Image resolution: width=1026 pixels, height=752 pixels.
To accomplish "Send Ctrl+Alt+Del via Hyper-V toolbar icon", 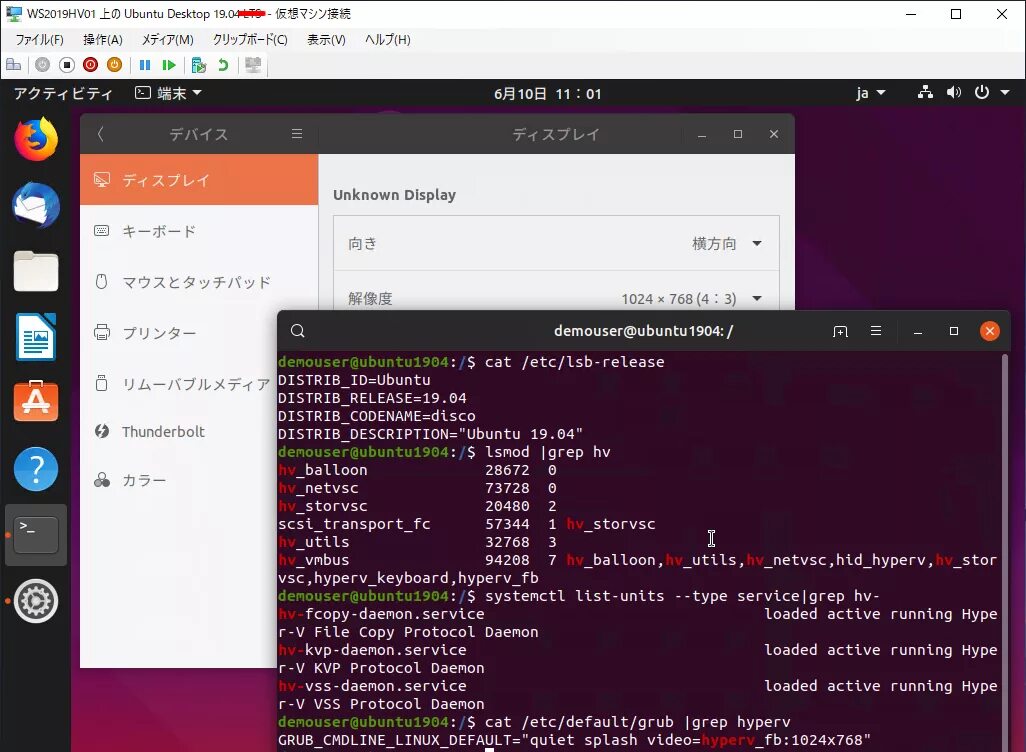I will [x=13, y=65].
